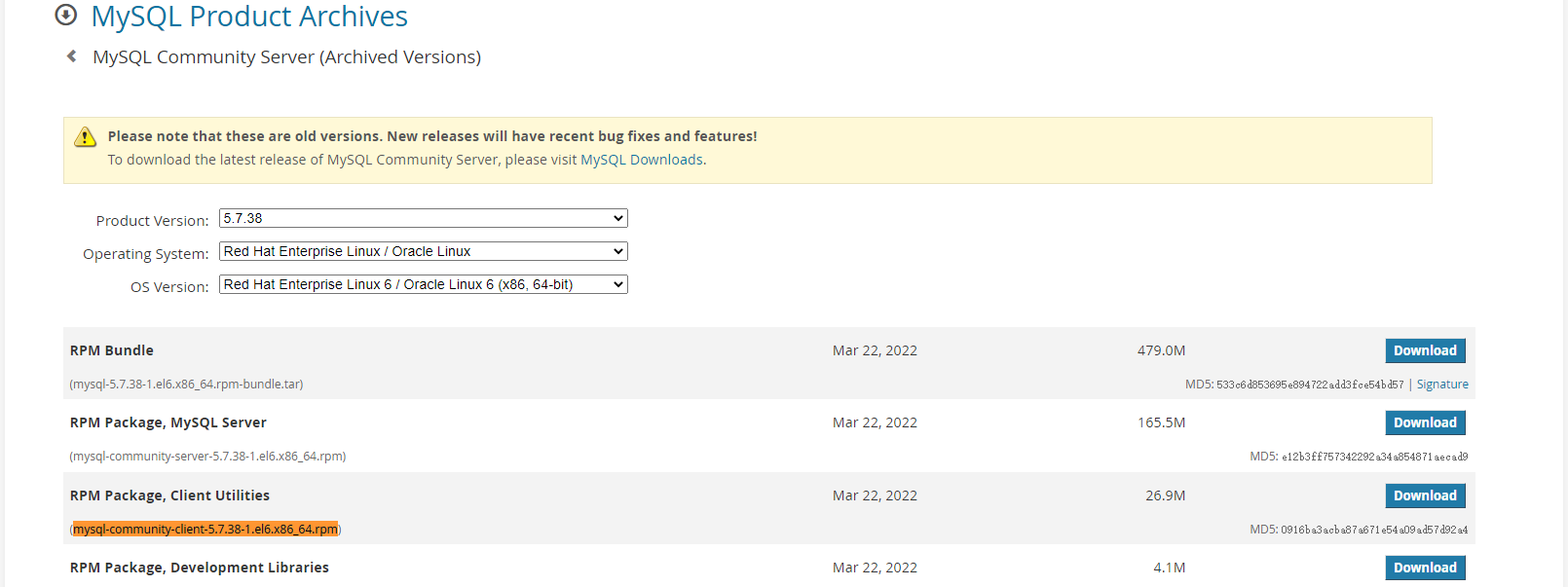Open the Signature link for the RPM Bundle
The image size is (1568, 587).
pyautogui.click(x=1441, y=385)
